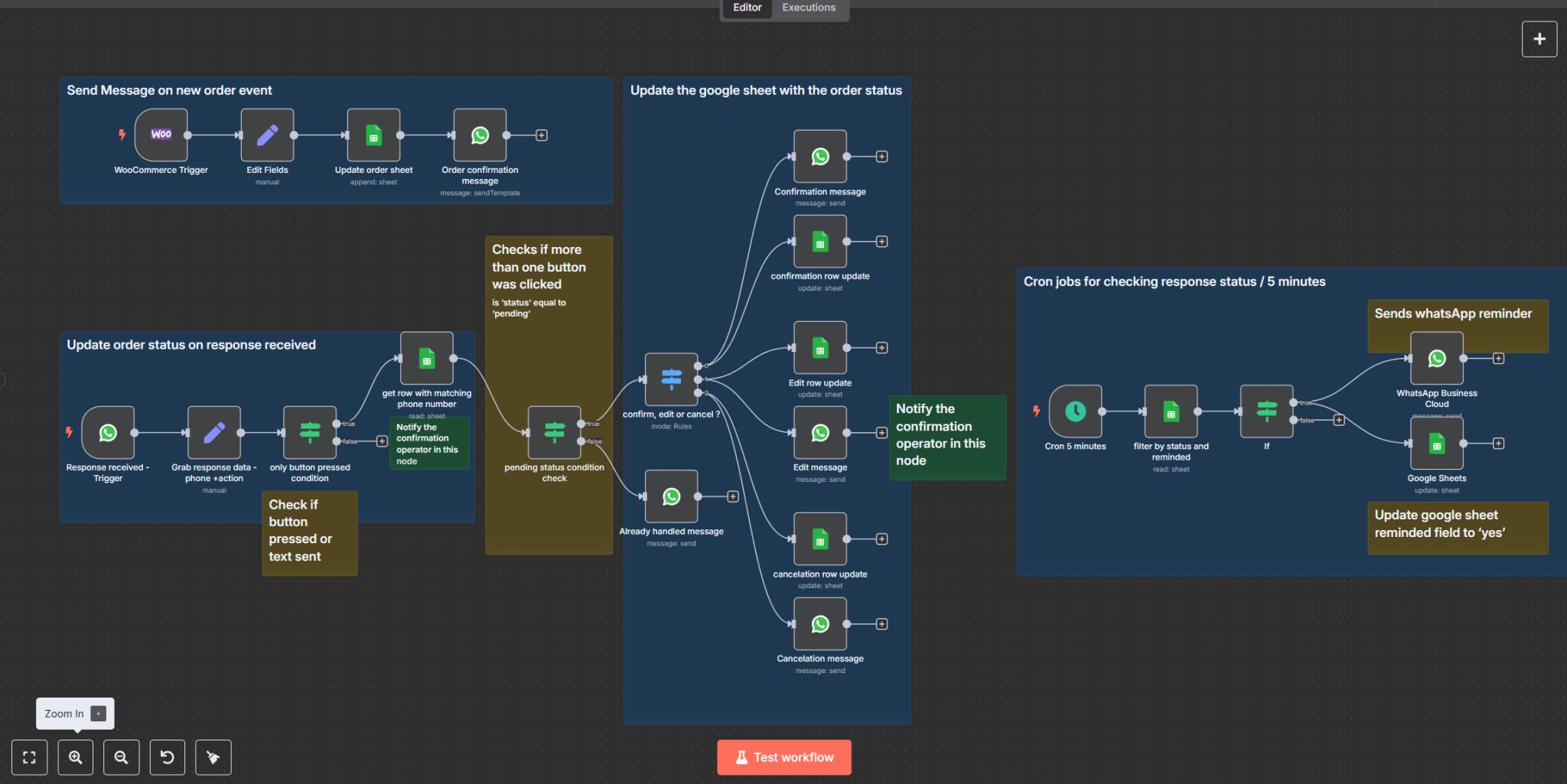
Task: Select the Edit Fields pencil node
Action: pyautogui.click(x=267, y=135)
